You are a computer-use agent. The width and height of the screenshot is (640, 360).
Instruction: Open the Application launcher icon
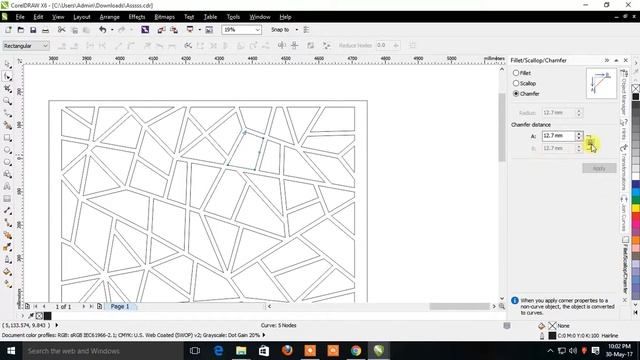pyautogui.click(x=190, y=30)
